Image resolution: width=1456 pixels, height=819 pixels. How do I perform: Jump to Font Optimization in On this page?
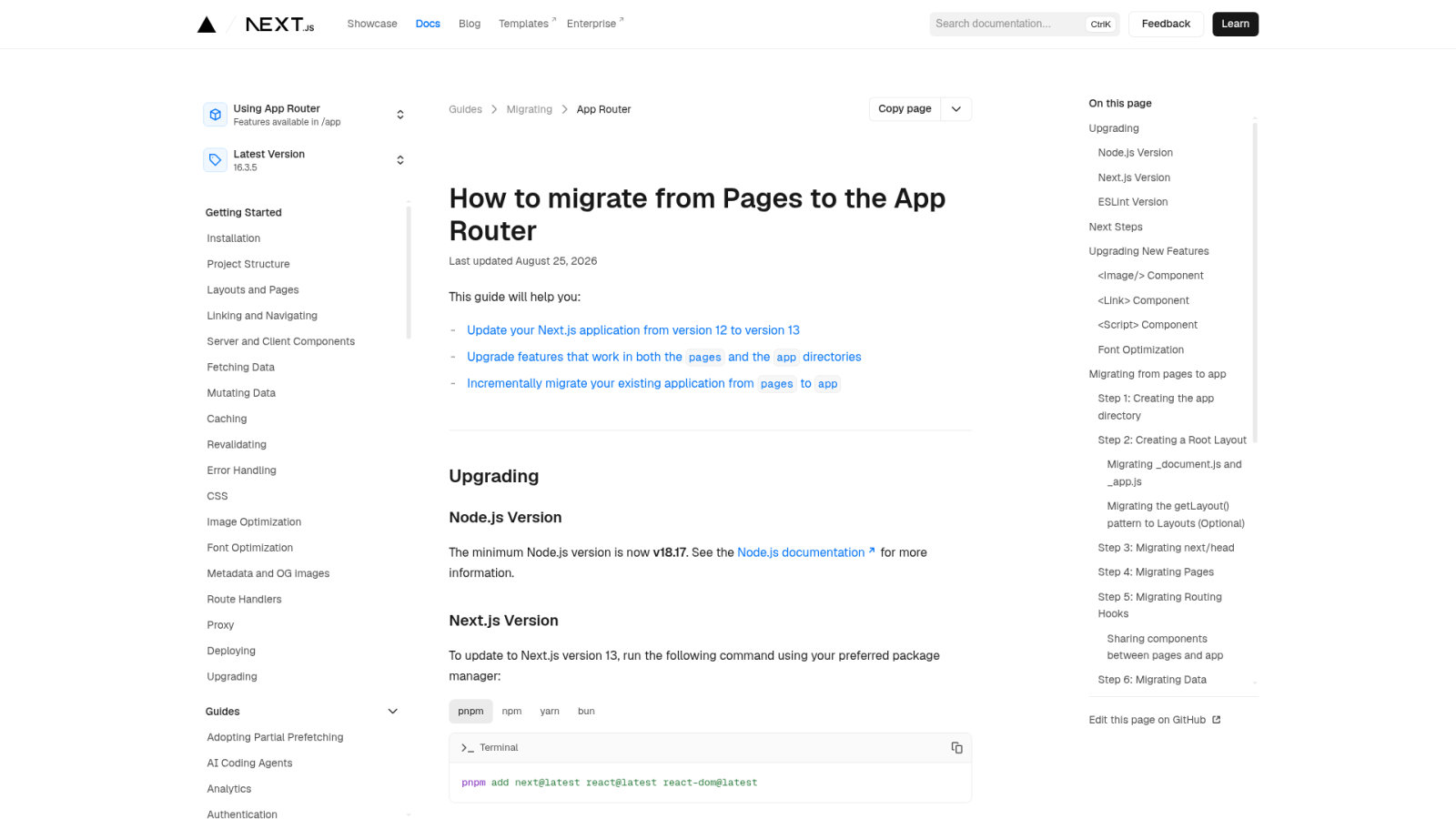click(x=1140, y=349)
